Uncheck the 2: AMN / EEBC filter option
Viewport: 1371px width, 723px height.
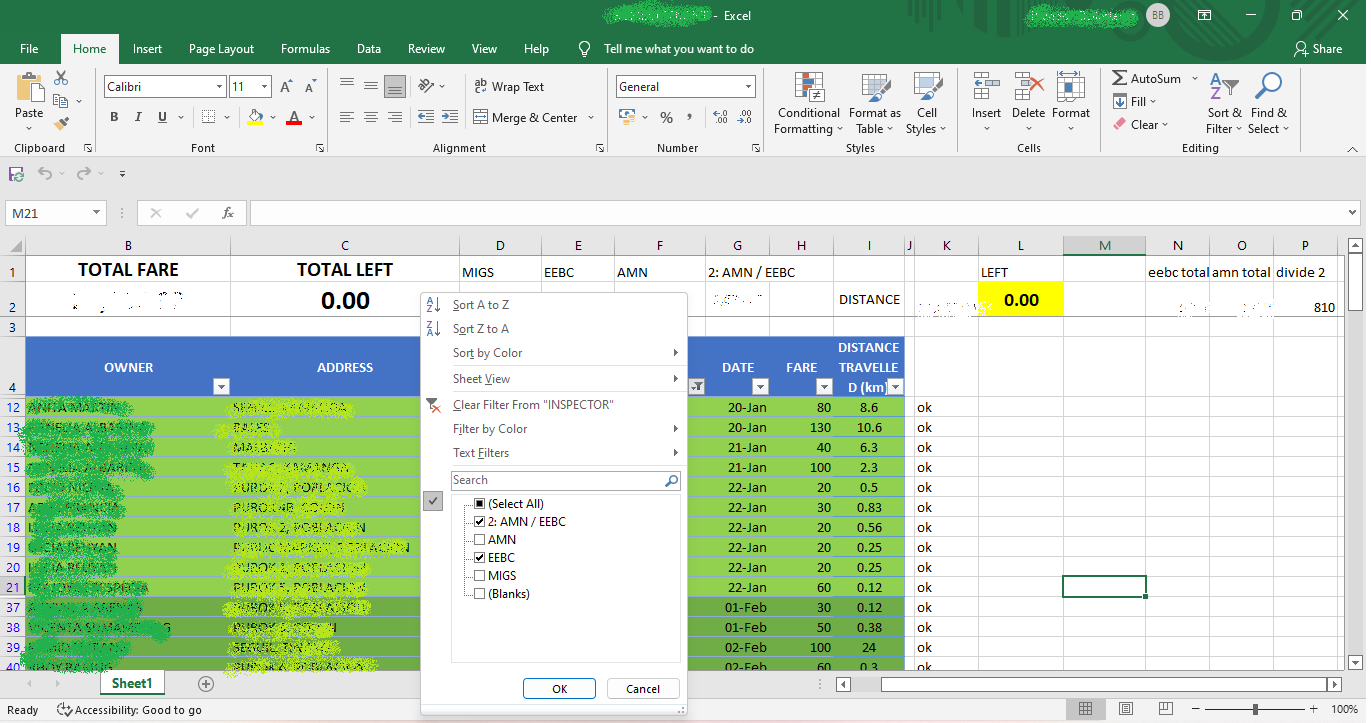(480, 522)
